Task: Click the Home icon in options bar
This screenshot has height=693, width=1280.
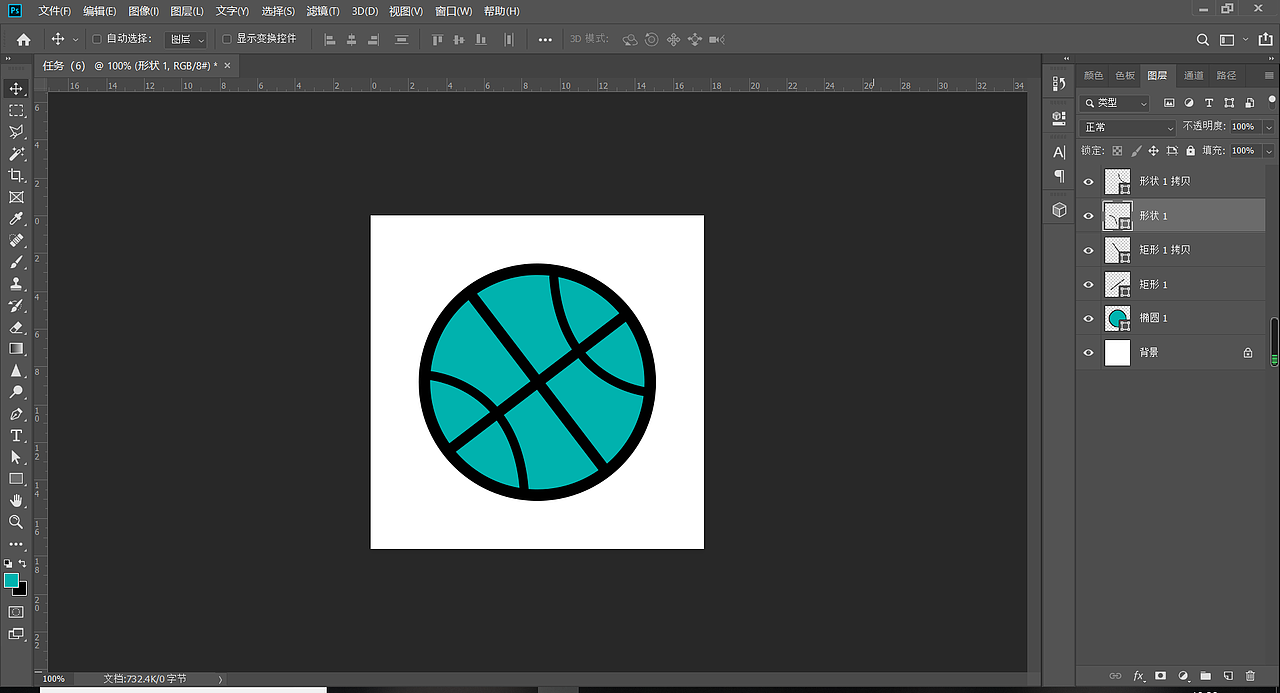Action: click(23, 39)
